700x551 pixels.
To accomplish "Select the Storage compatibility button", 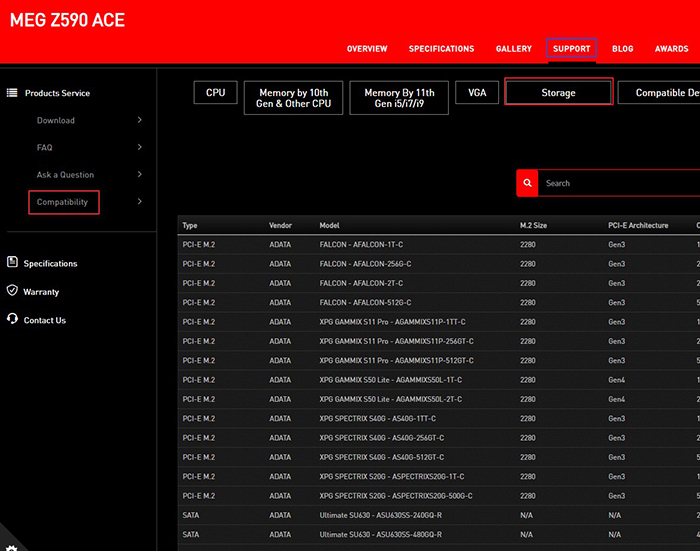I will point(558,92).
